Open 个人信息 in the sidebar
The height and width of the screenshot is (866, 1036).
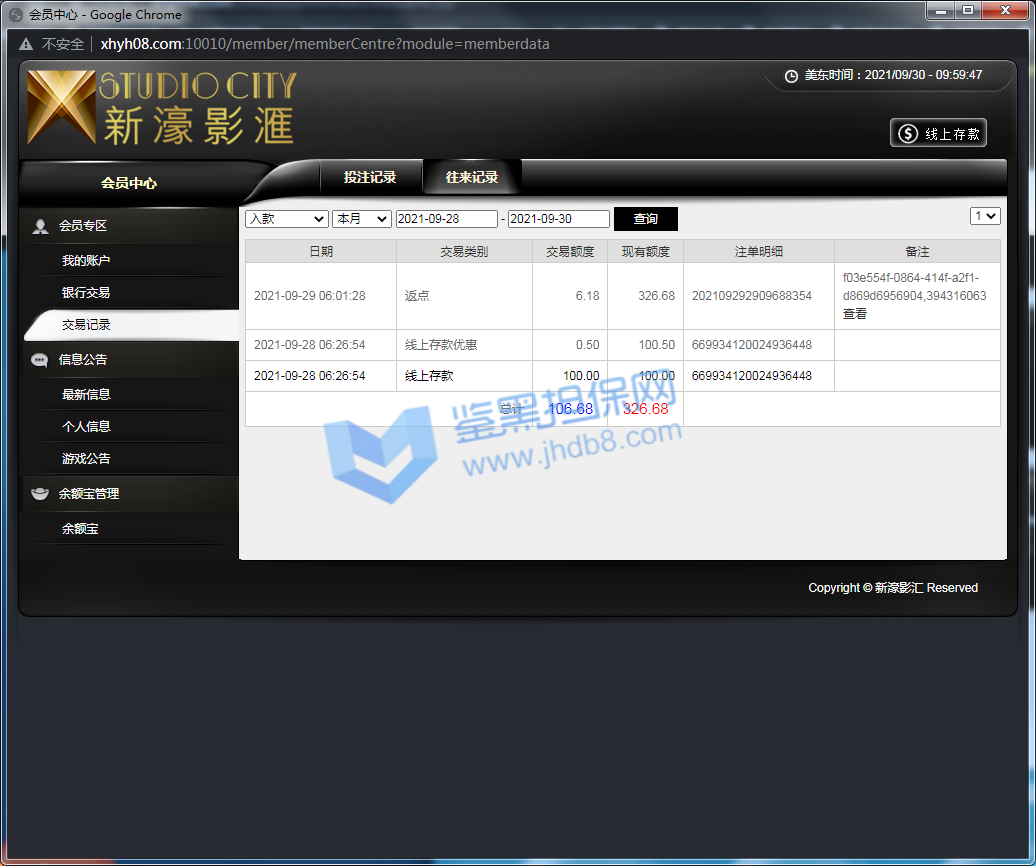86,426
